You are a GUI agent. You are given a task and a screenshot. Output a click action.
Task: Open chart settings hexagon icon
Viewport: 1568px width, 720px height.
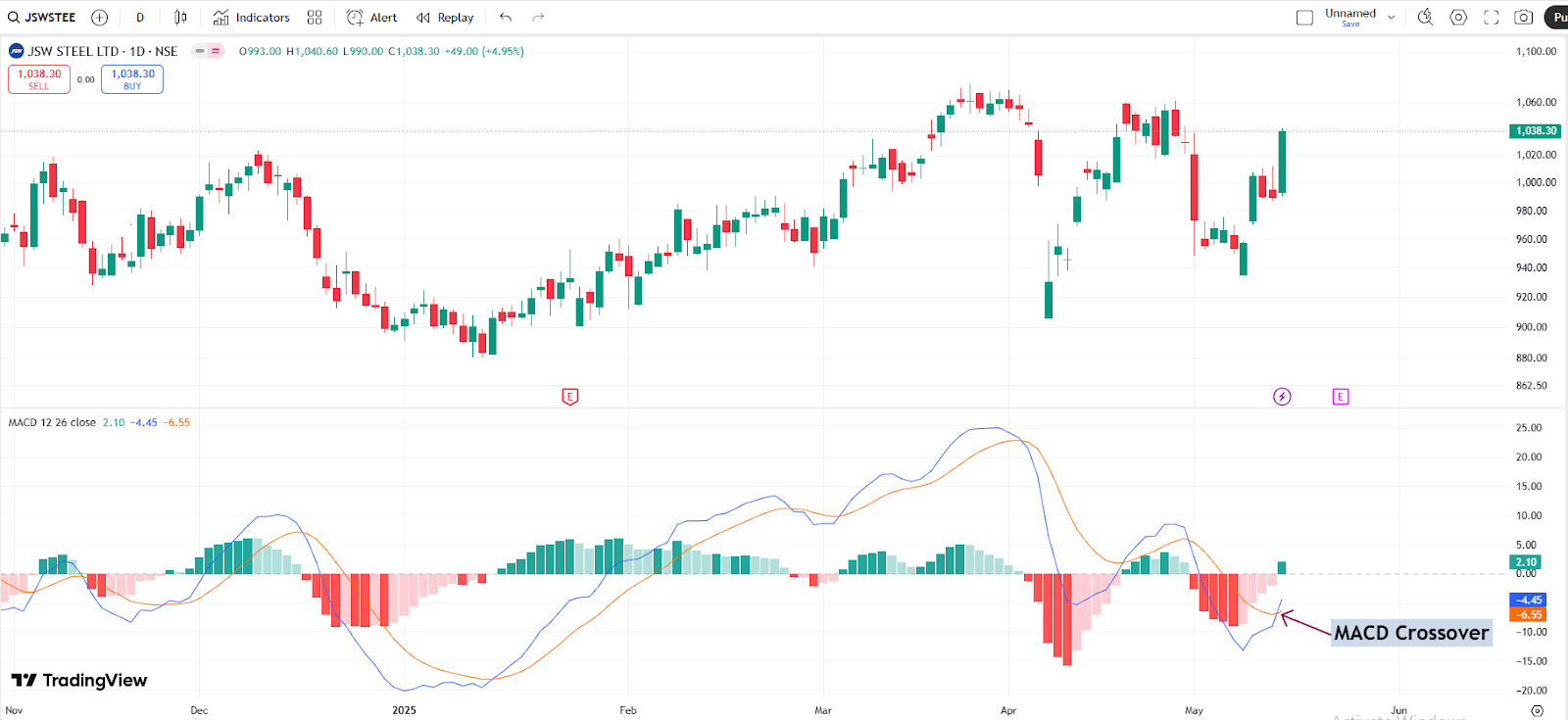1458,18
